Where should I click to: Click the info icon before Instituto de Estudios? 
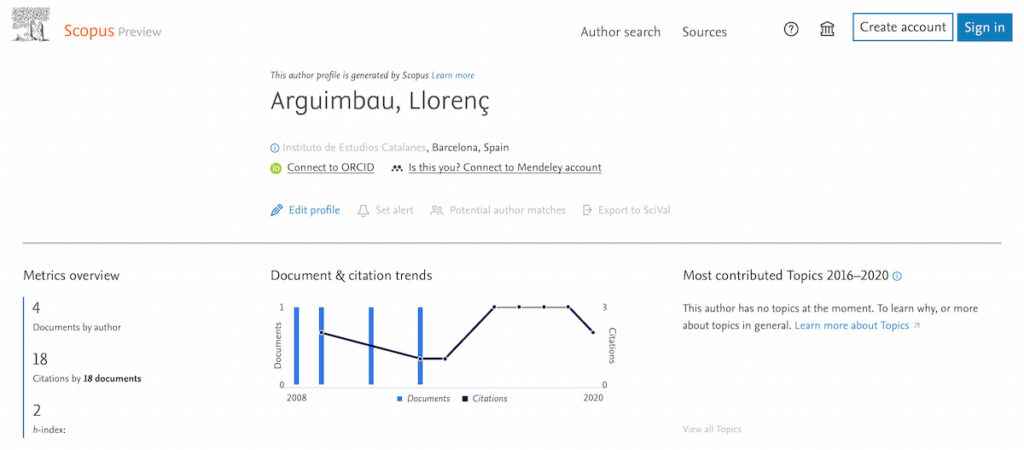click(x=275, y=148)
